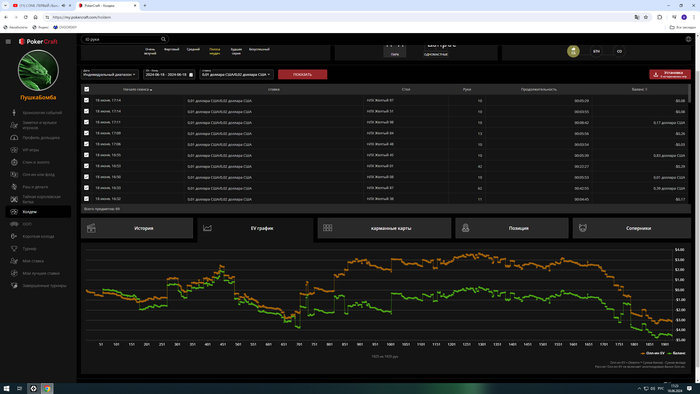700x394 pixels.
Task: Expand the stakes 0.01/0.02 dropdown
Action: pyautogui.click(x=236, y=74)
